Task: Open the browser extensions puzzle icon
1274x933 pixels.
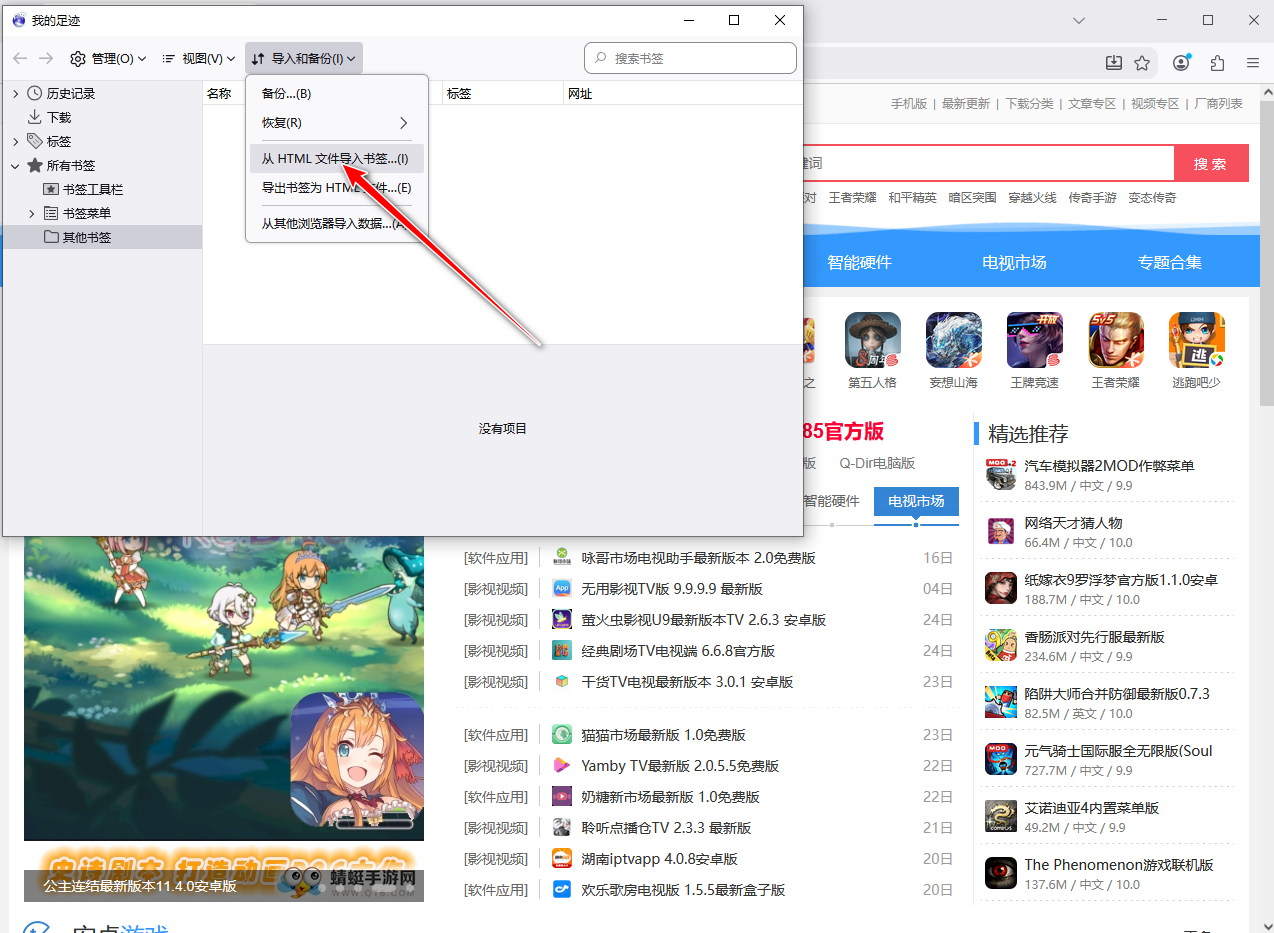Action: pyautogui.click(x=1217, y=63)
